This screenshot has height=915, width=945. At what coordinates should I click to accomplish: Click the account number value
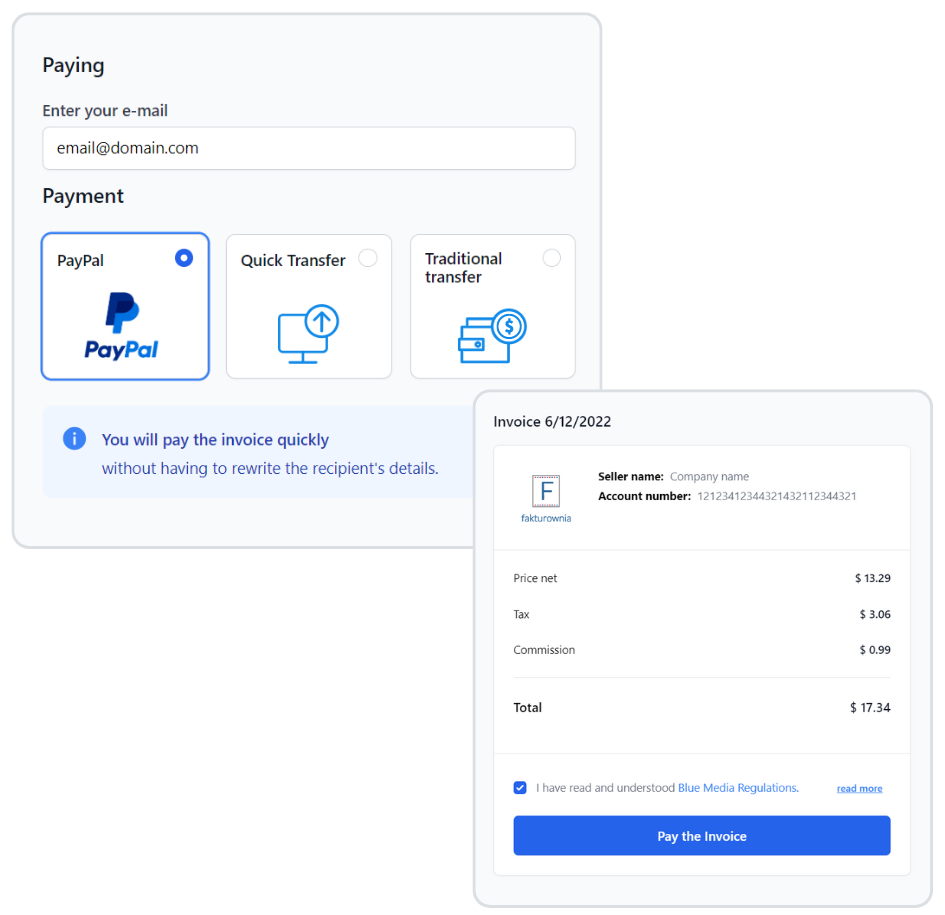(x=777, y=496)
